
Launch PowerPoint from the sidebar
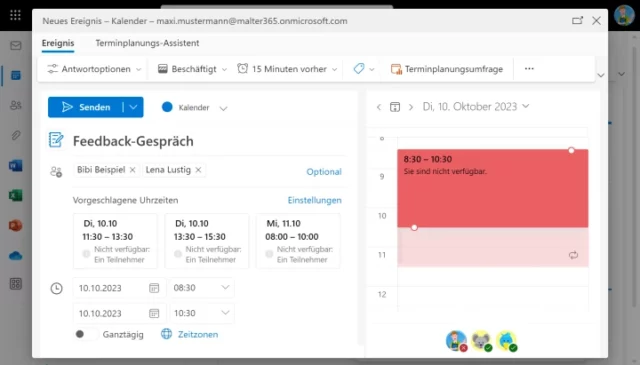click(x=16, y=225)
